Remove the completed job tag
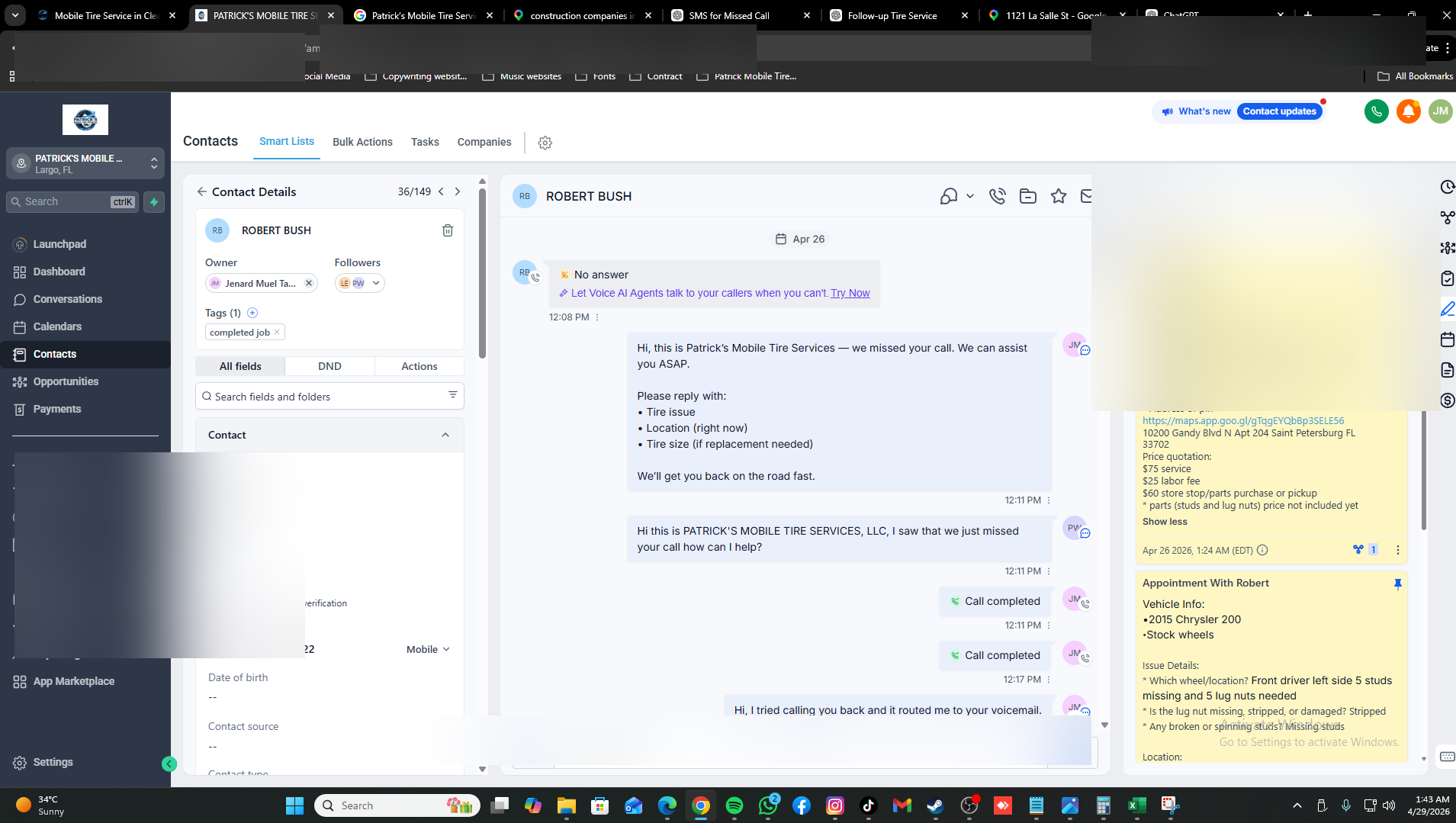1456x823 pixels. [x=277, y=332]
